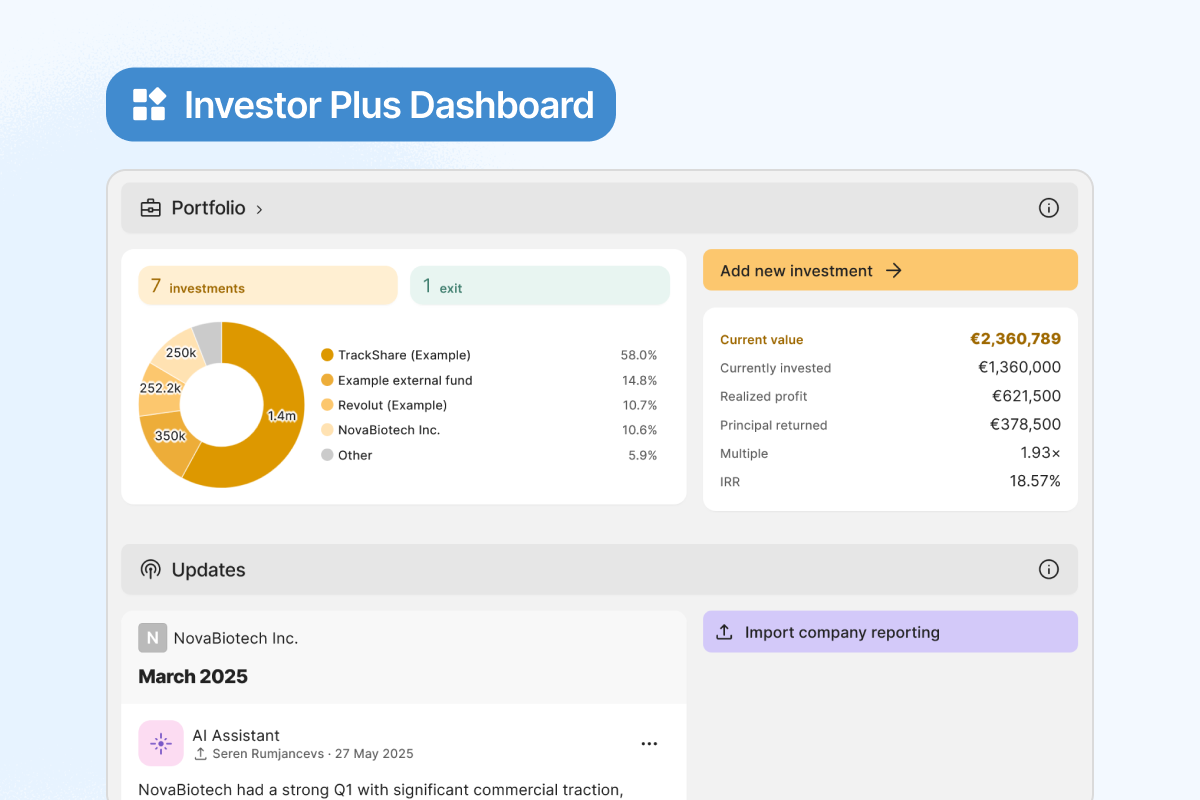Open the Updates section info icon
The width and height of the screenshot is (1200, 800).
tap(1048, 570)
